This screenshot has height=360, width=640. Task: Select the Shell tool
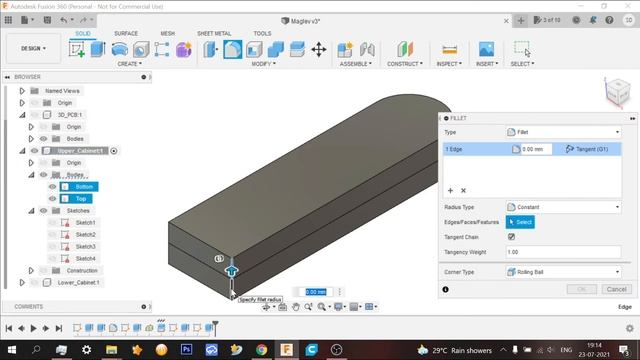(x=254, y=50)
